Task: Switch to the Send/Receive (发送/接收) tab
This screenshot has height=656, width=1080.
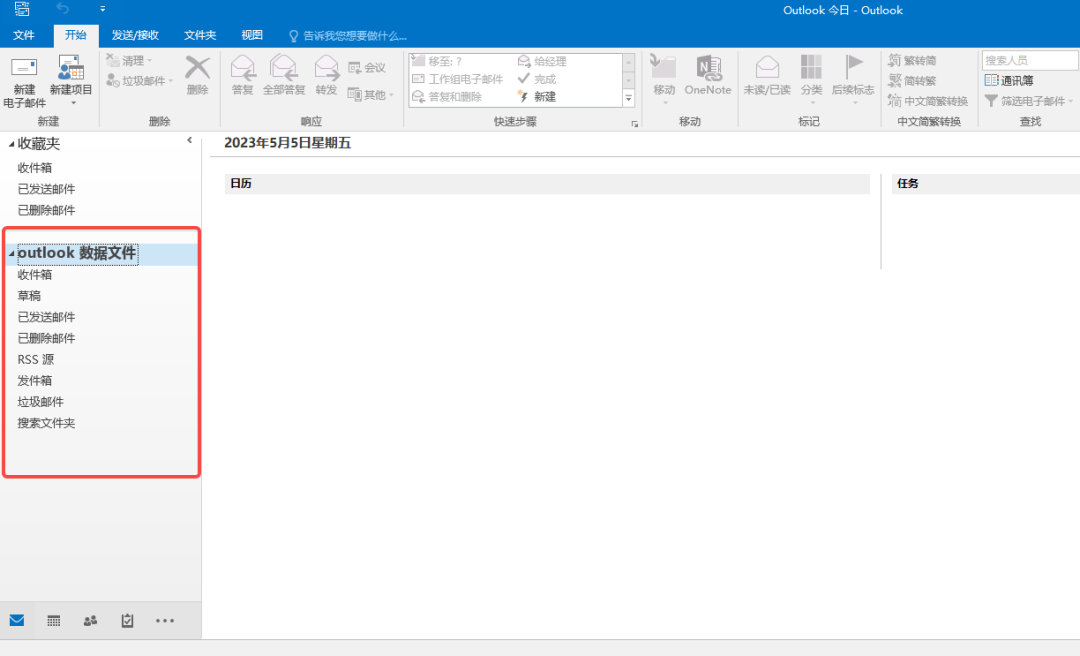Action: [x=135, y=35]
